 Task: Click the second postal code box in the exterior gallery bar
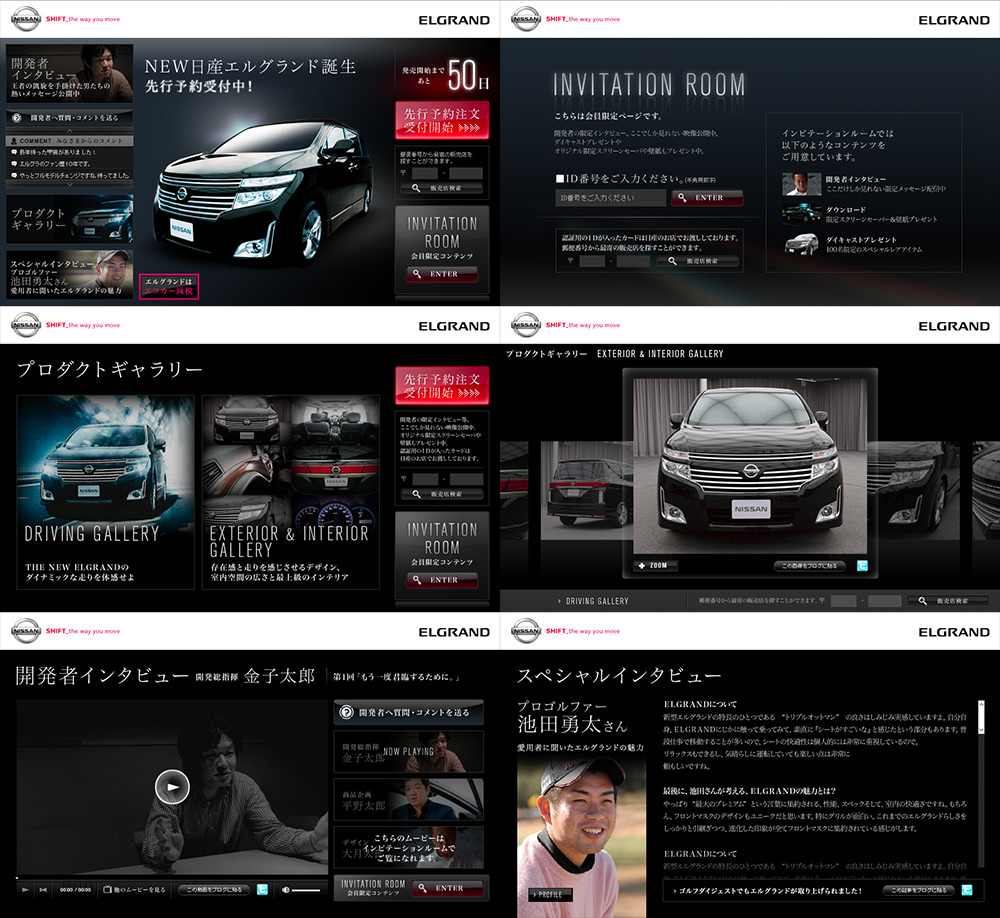885,601
